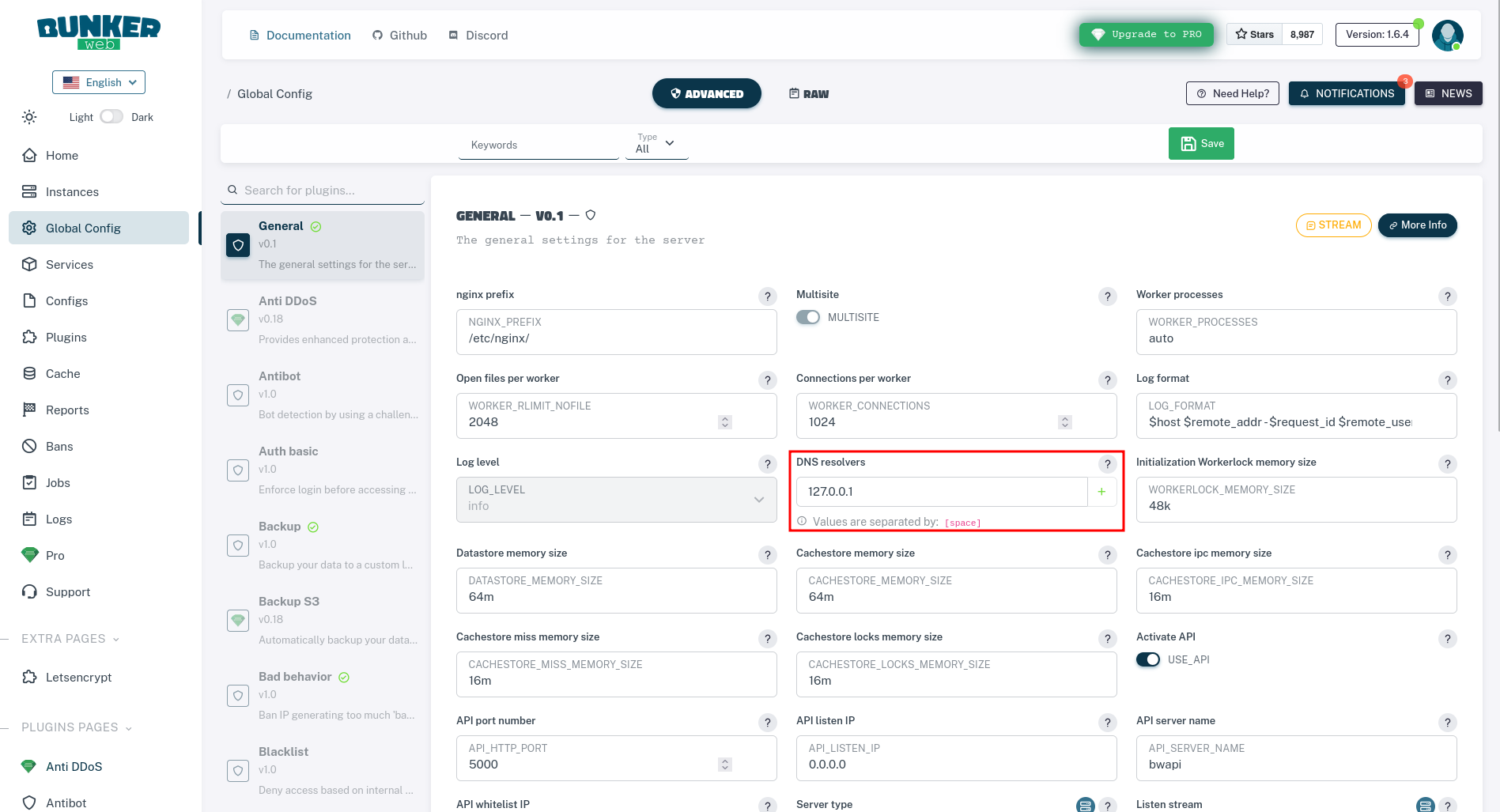Open the Github repository icon
The width and height of the screenshot is (1500, 812).
point(376,35)
